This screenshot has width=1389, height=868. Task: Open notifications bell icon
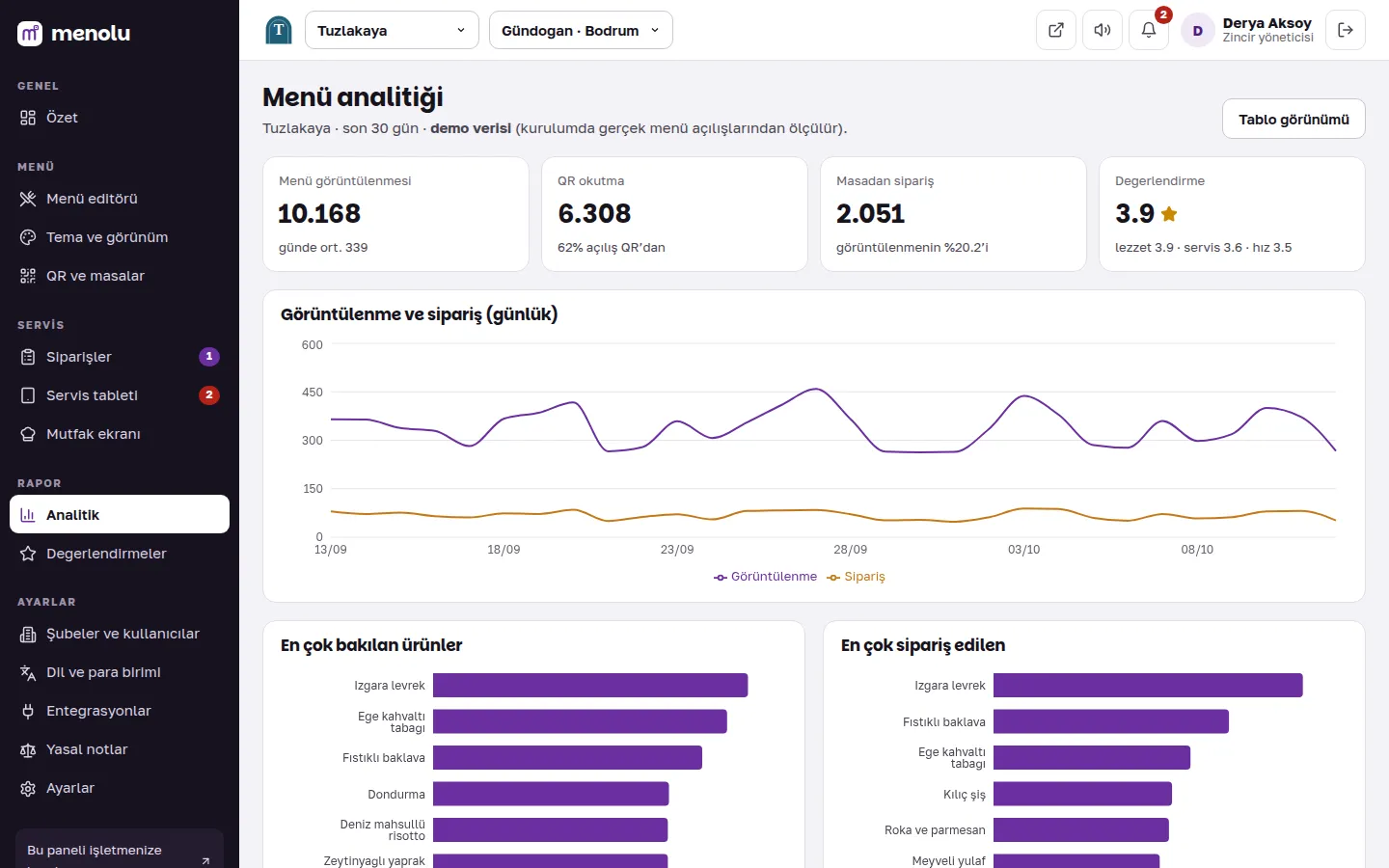[x=1149, y=30]
